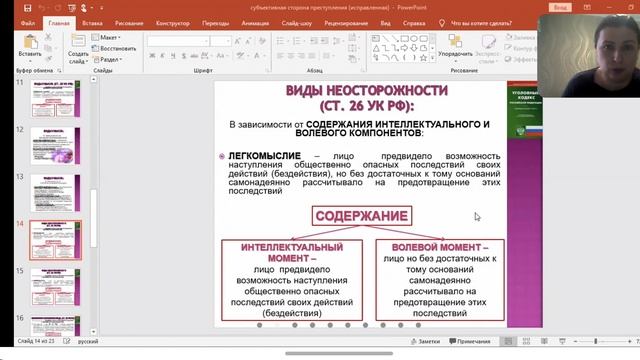This screenshot has height=360, width=640.
Task: Cut selection with scissors icon
Action: (48, 37)
